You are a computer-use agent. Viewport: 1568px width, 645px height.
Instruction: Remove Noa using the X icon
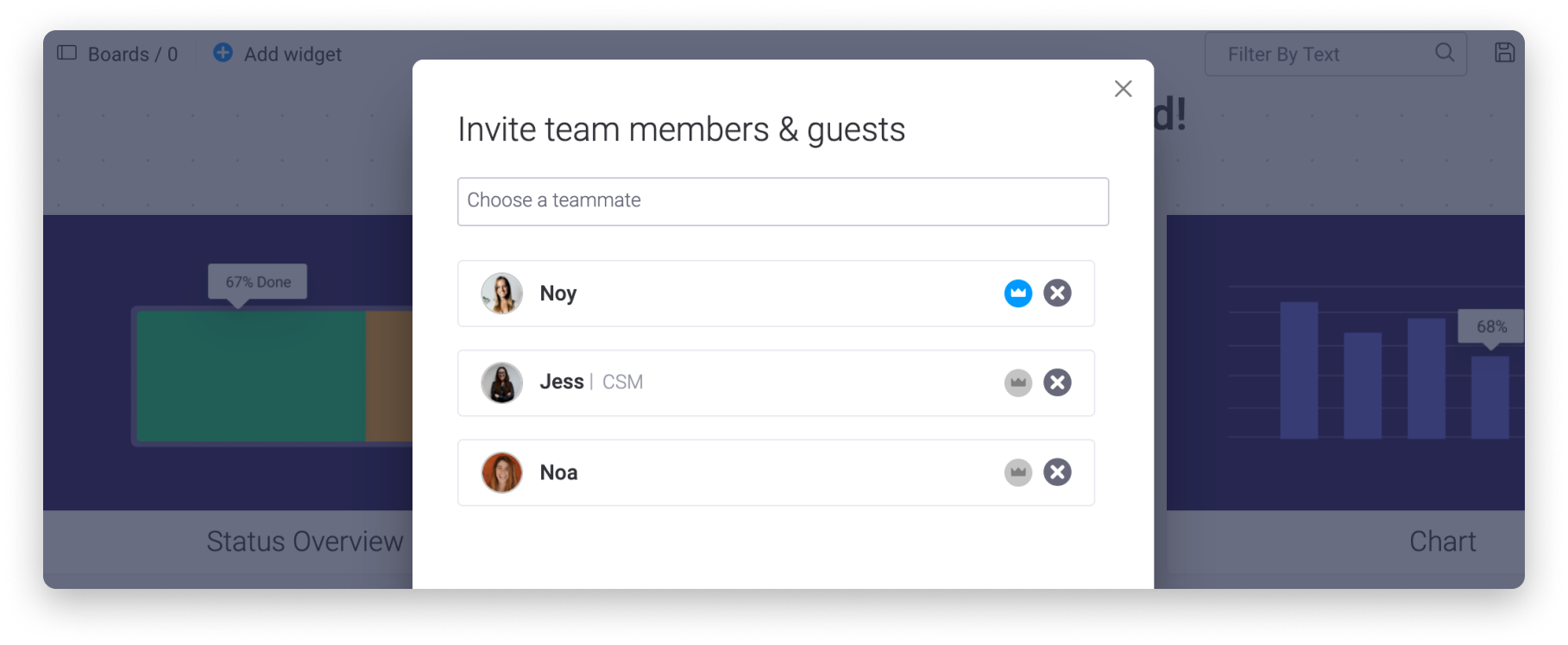tap(1057, 472)
